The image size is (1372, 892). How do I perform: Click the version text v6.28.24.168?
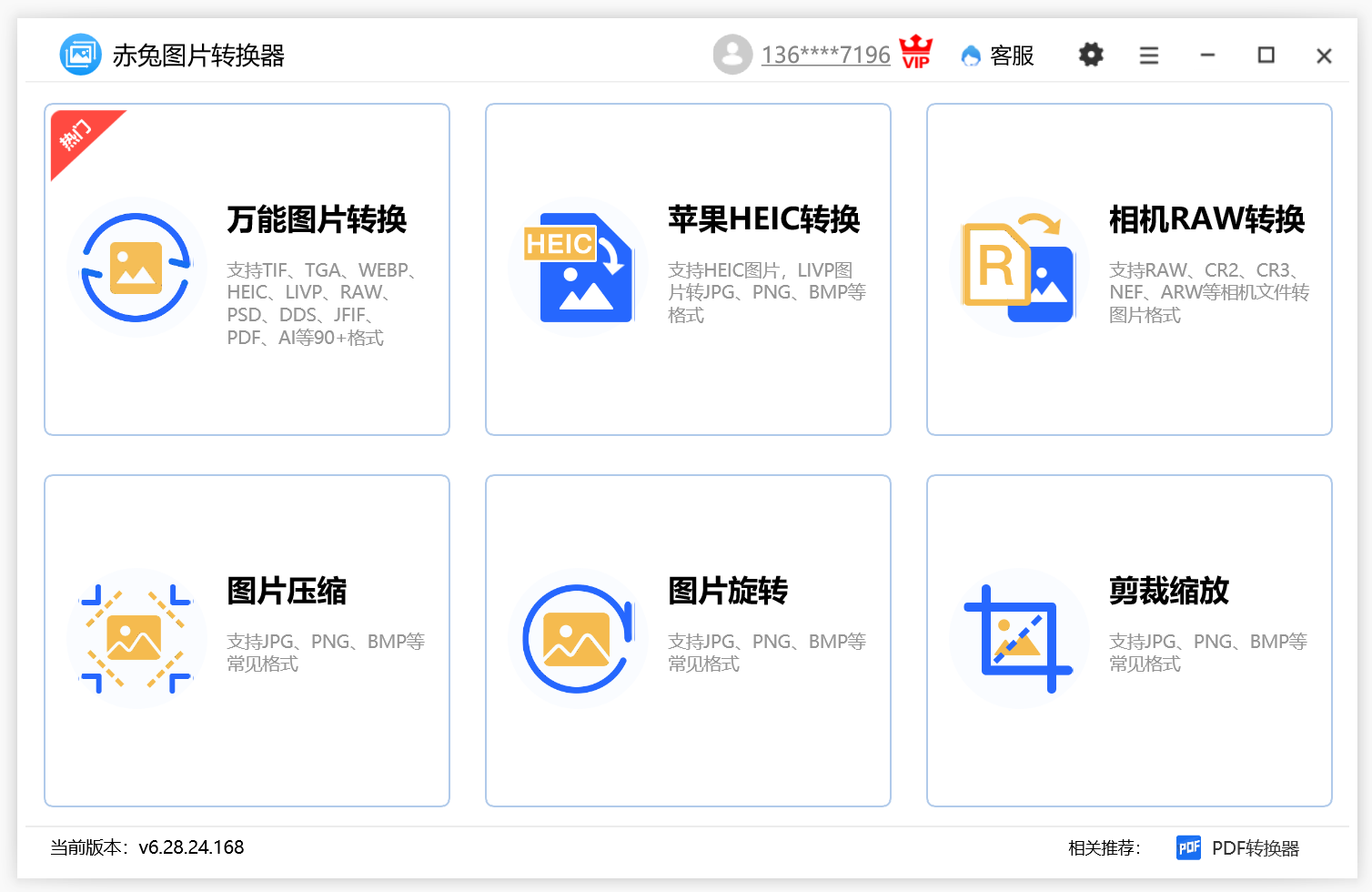[x=191, y=847]
